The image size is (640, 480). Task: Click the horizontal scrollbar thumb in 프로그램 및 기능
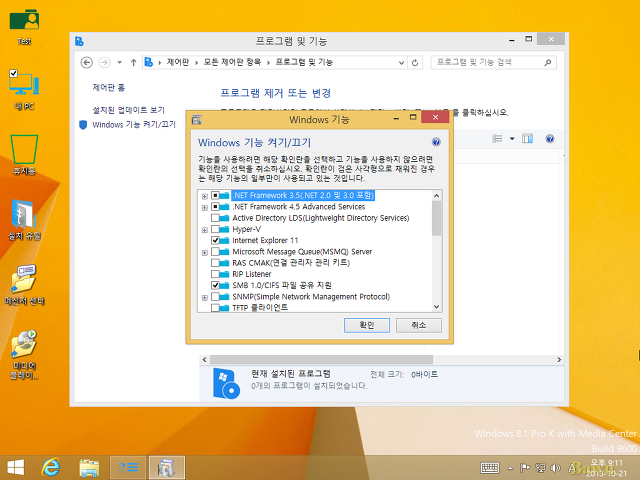point(321,360)
